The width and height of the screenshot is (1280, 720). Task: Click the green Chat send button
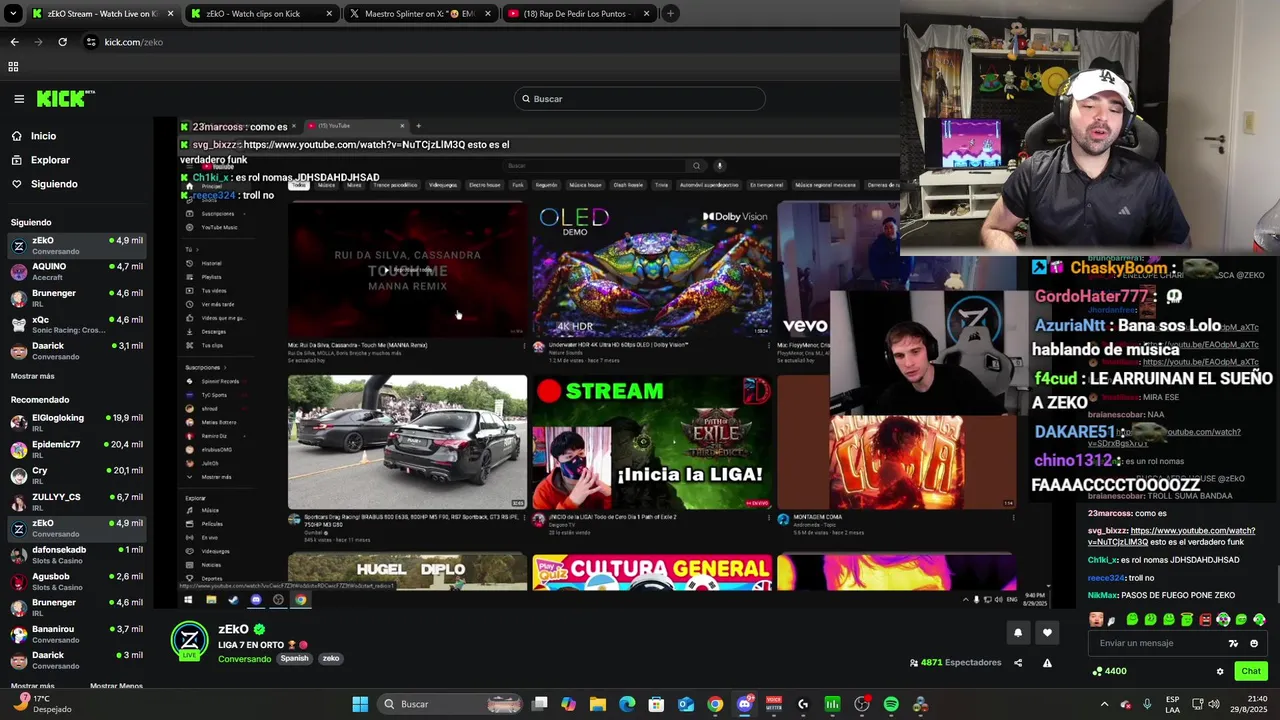click(x=1250, y=671)
